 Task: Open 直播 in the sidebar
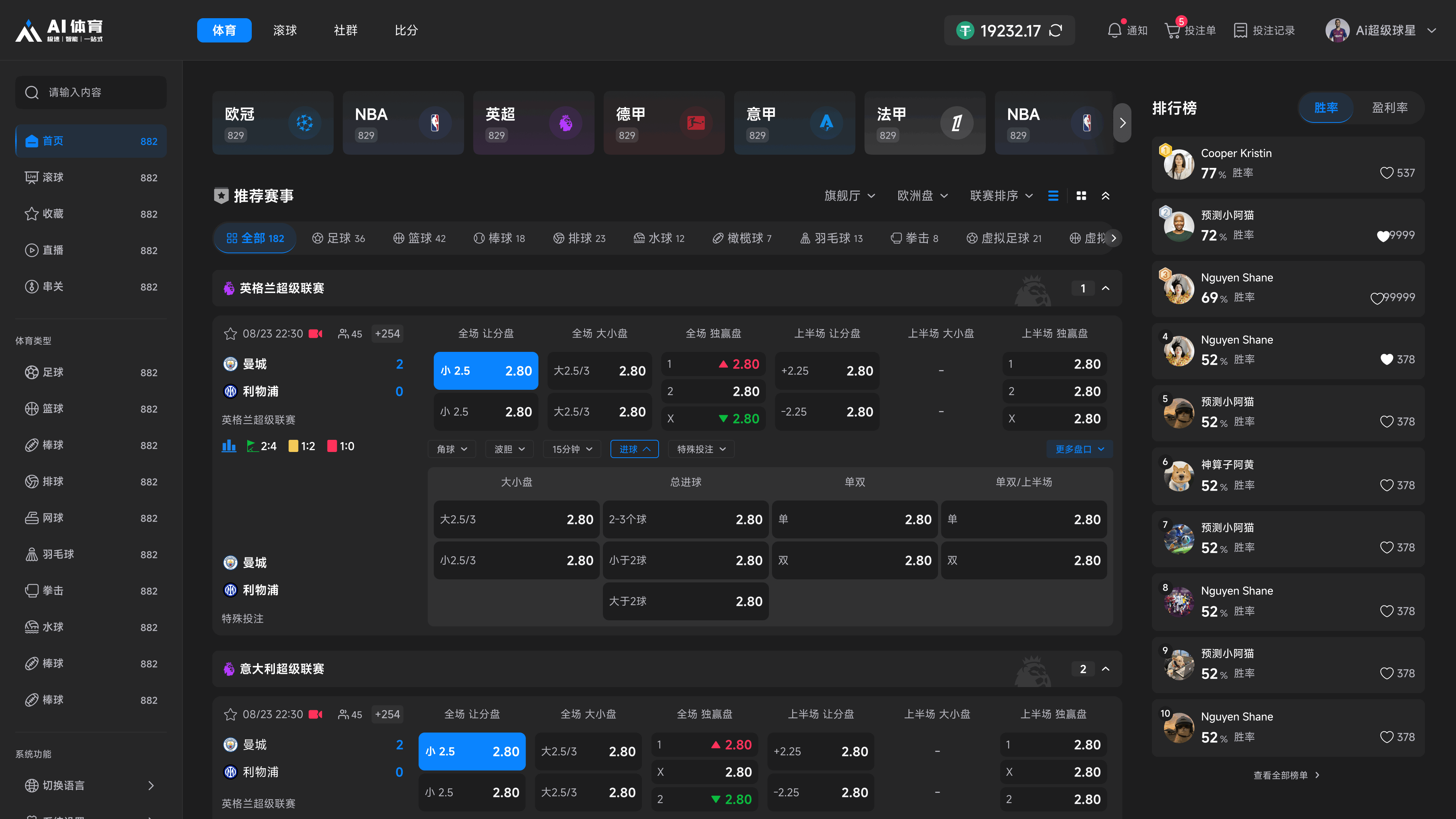(91, 250)
